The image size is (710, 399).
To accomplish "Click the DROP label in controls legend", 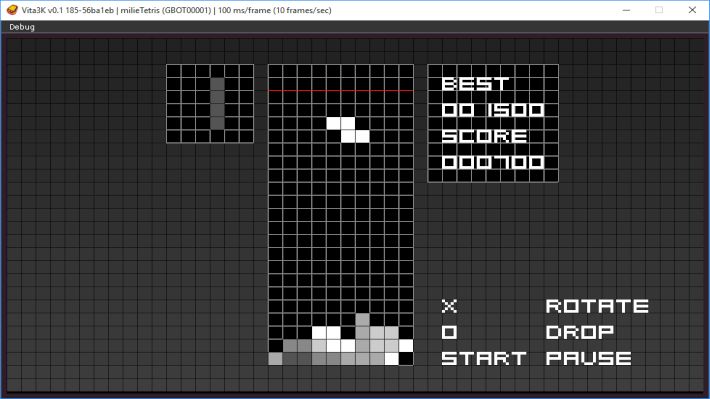I will pos(580,332).
